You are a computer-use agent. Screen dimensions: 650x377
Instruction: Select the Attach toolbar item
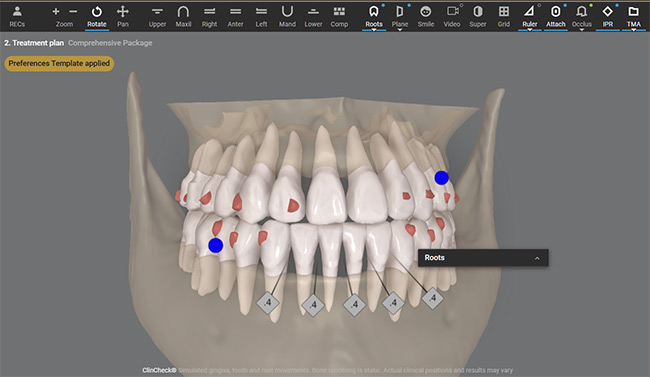pos(555,17)
